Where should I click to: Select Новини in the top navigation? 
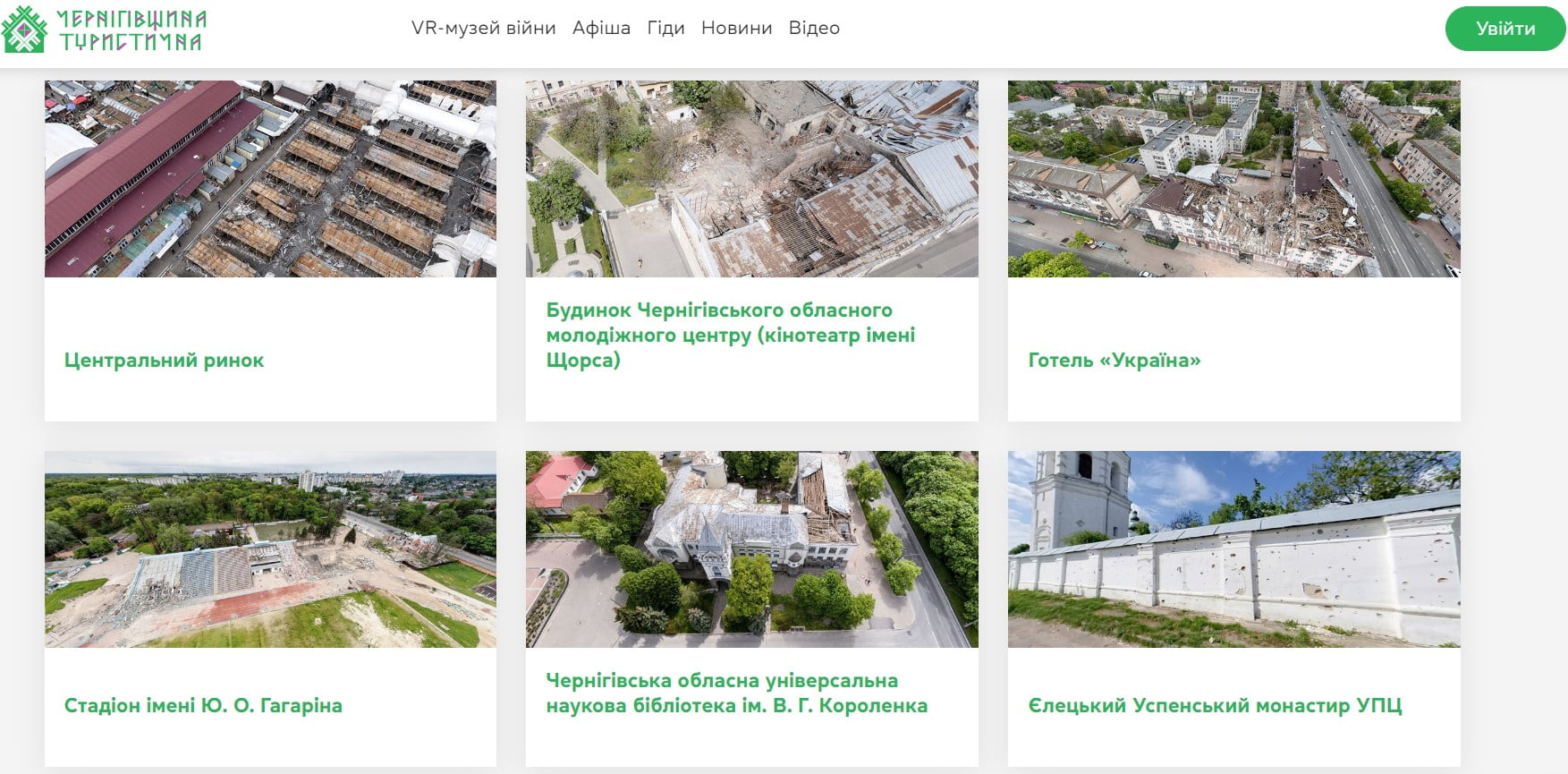click(736, 28)
